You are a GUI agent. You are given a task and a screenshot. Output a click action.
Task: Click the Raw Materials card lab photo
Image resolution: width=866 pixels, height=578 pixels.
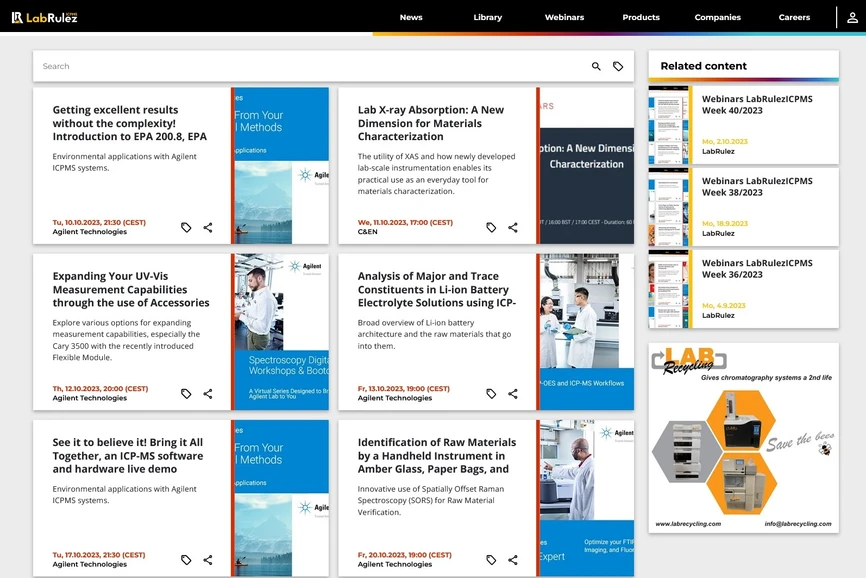pyautogui.click(x=587, y=498)
